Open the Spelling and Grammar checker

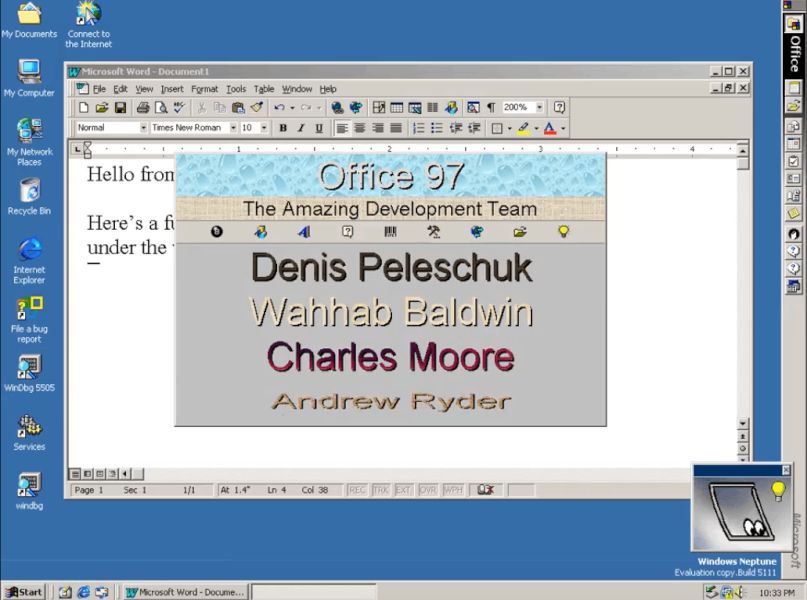coord(177,106)
